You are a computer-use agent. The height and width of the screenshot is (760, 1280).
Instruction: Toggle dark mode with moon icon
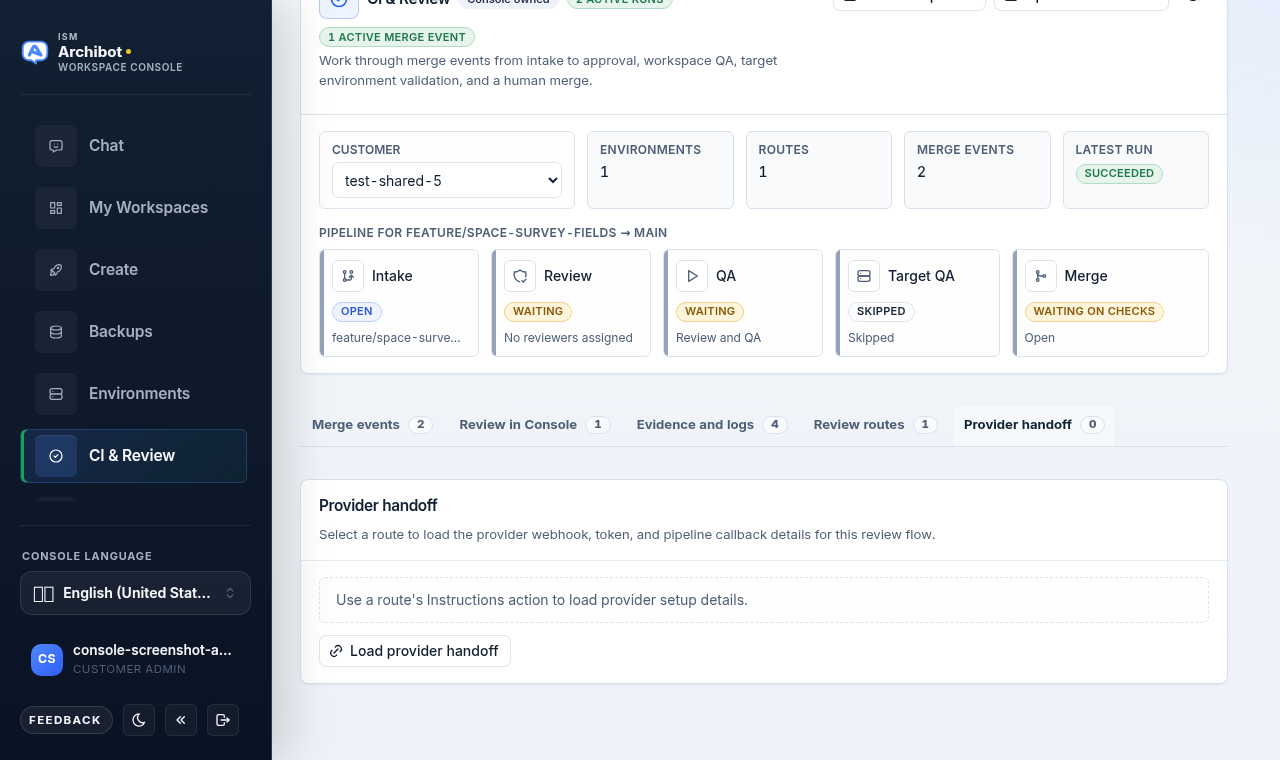139,720
